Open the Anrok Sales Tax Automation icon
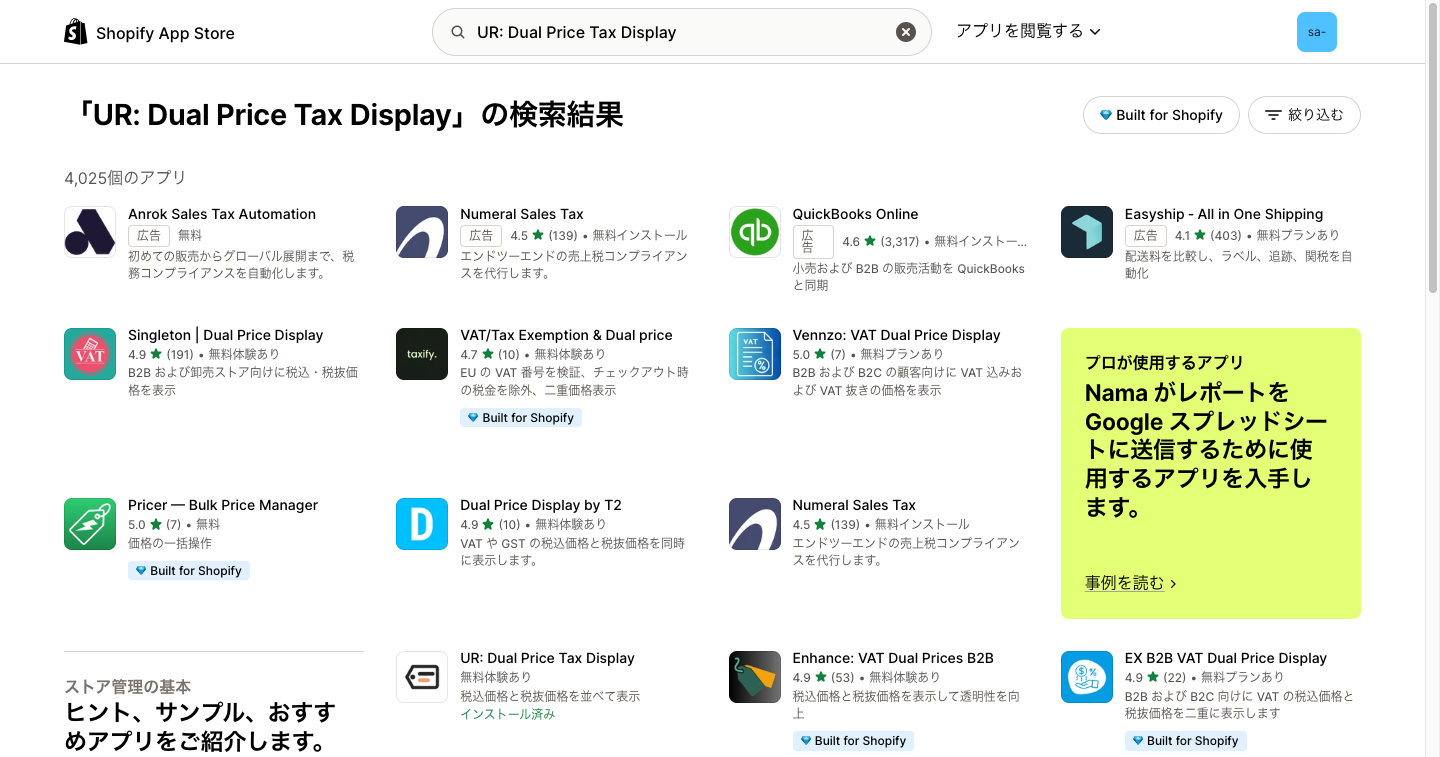This screenshot has height=757, width=1440. (x=90, y=232)
